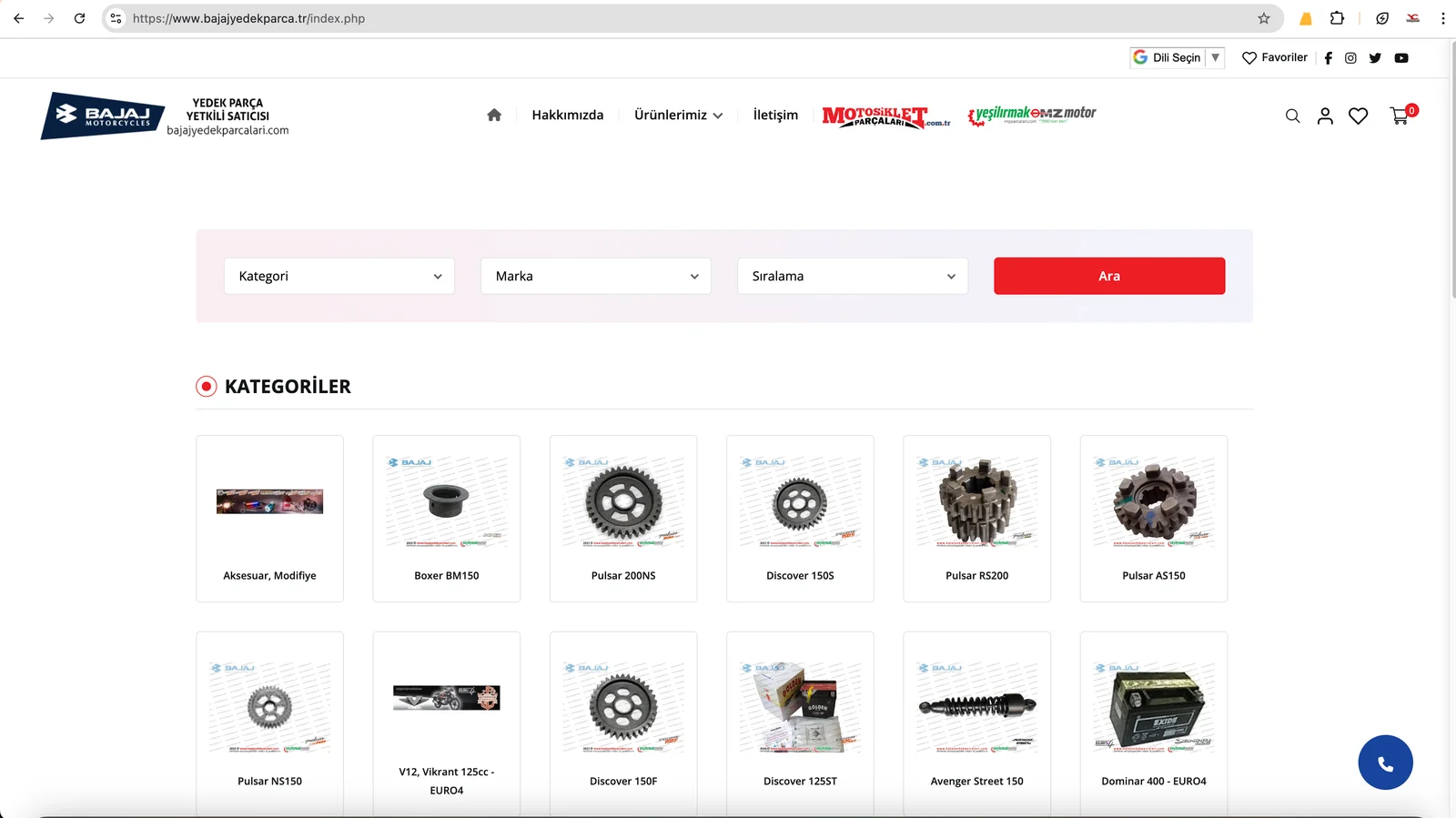Expand the Ürünlerimiz menu
This screenshot has width=1456, height=818.
coord(678,115)
